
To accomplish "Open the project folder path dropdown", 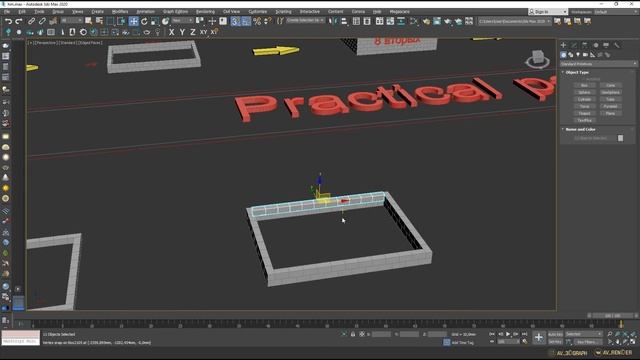I will point(515,21).
